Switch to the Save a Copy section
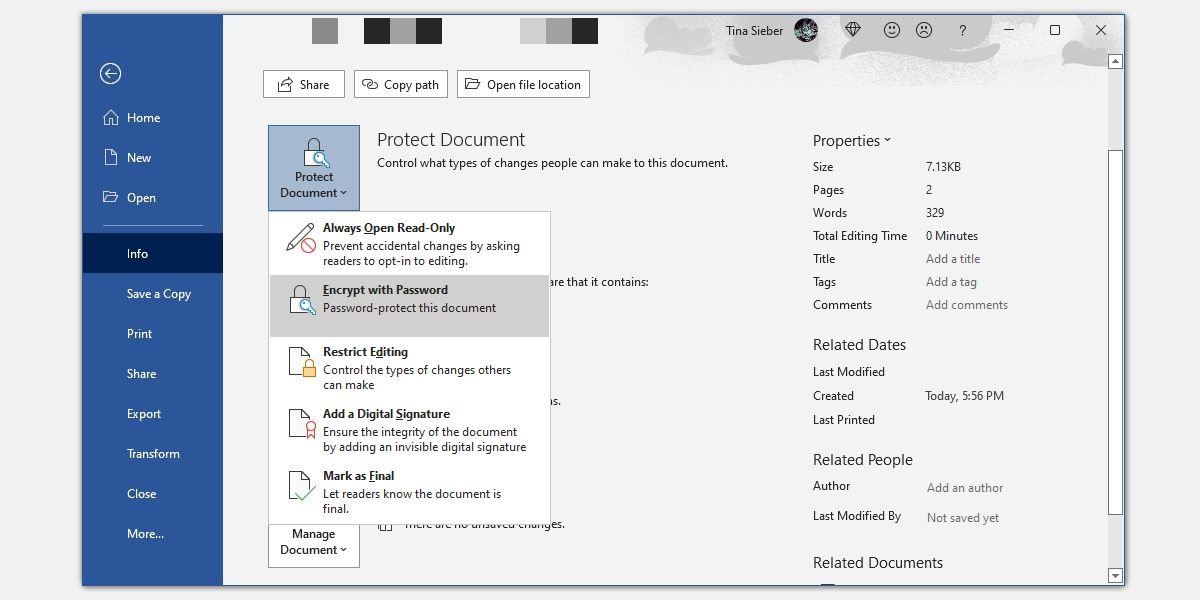This screenshot has height=600, width=1200. click(x=160, y=293)
